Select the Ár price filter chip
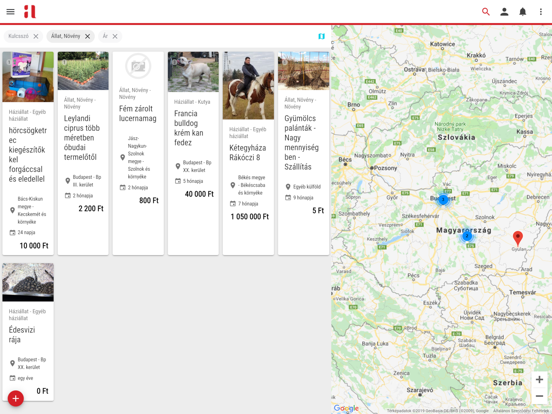 [105, 36]
